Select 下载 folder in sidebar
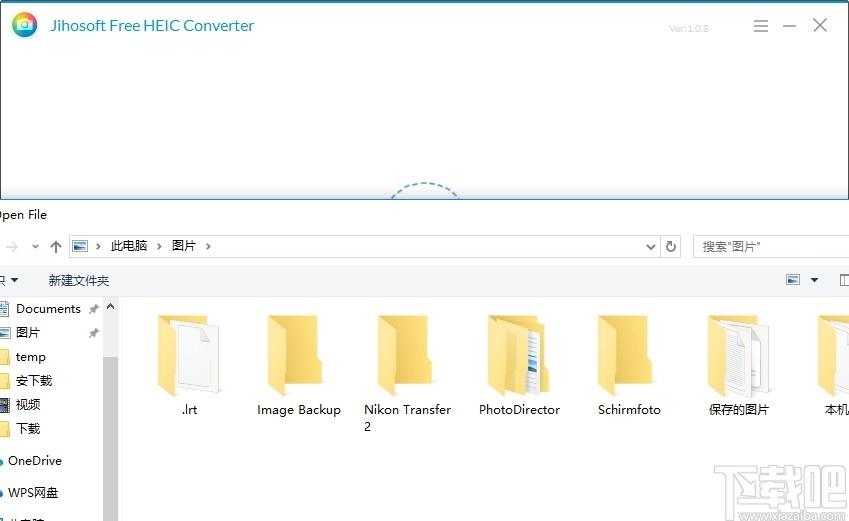 [x=28, y=428]
